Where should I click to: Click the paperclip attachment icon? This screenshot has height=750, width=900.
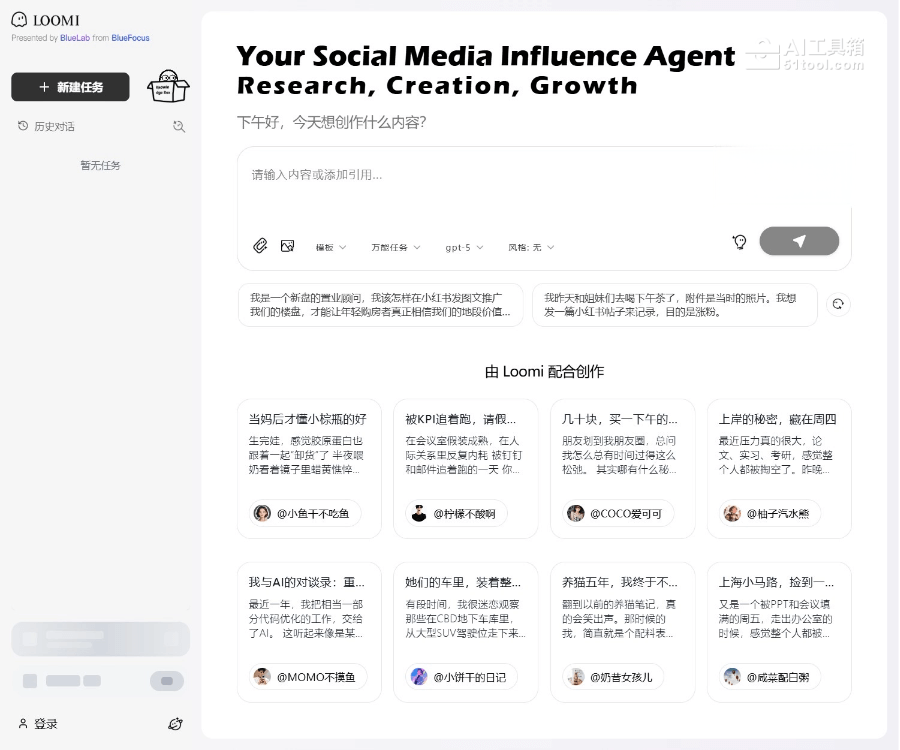pos(260,246)
